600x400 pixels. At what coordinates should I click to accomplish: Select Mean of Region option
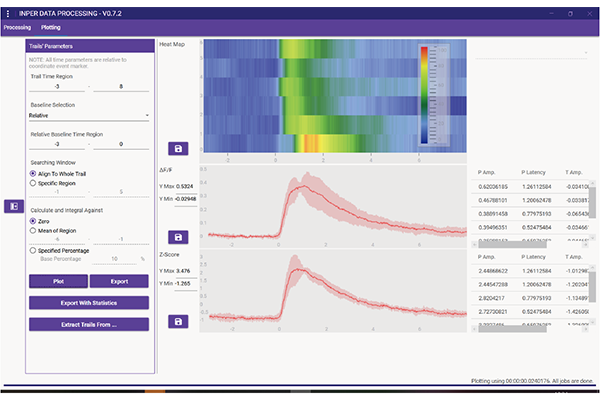click(34, 230)
